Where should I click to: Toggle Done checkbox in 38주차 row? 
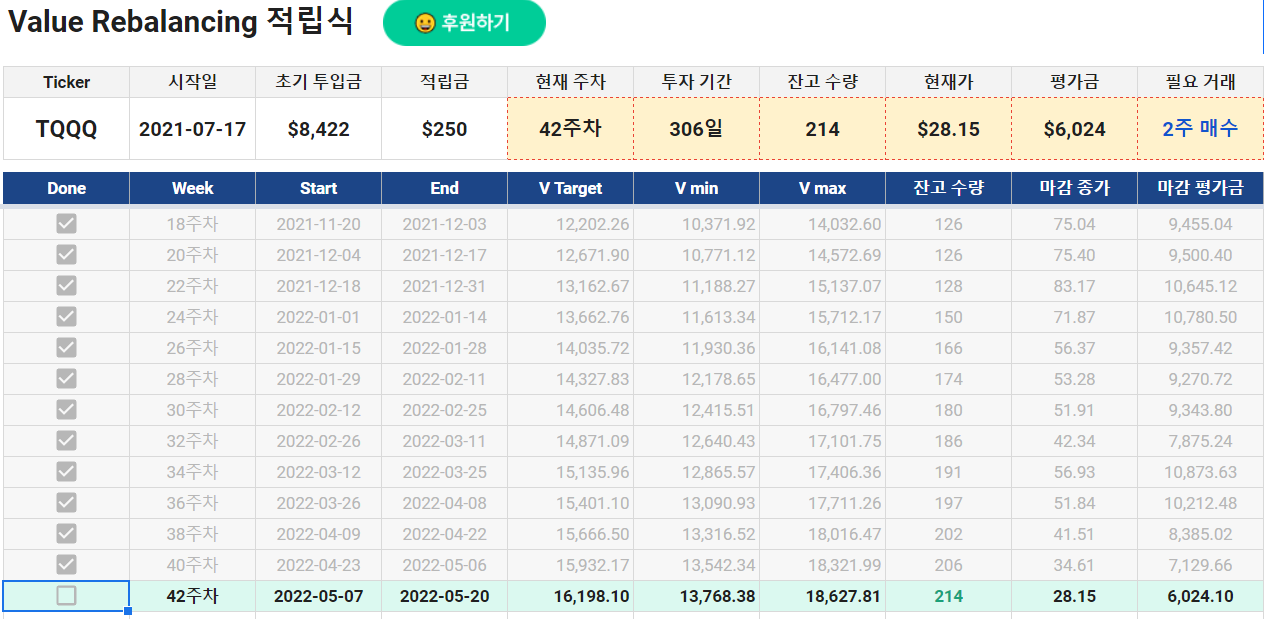tap(66, 534)
